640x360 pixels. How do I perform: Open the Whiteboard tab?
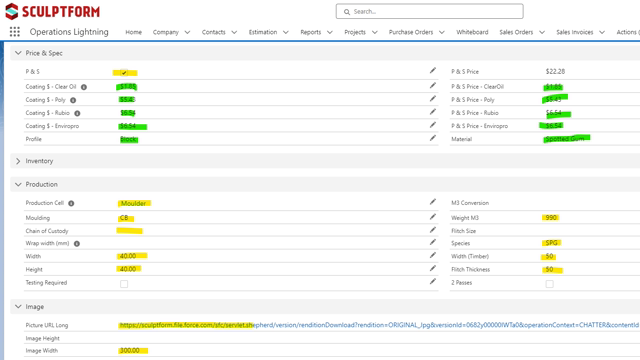pos(472,32)
